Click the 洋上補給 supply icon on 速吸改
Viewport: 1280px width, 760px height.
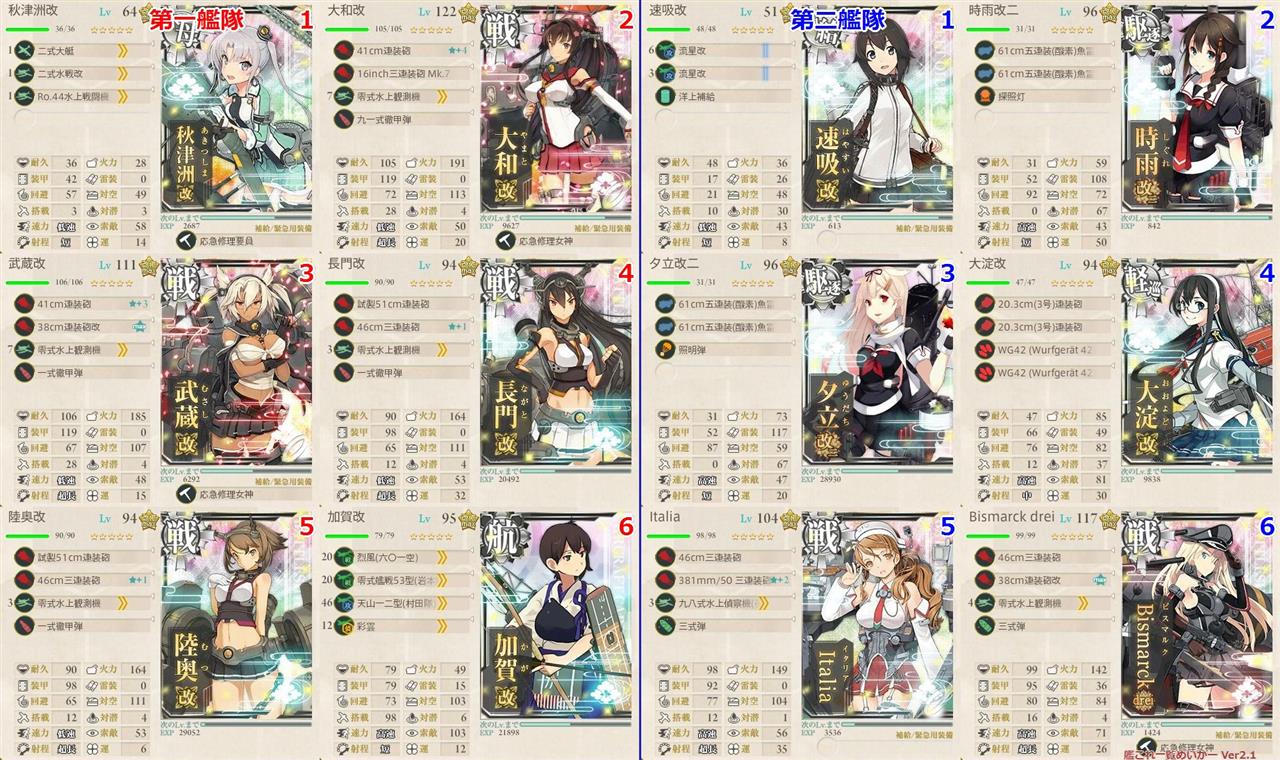(x=662, y=96)
